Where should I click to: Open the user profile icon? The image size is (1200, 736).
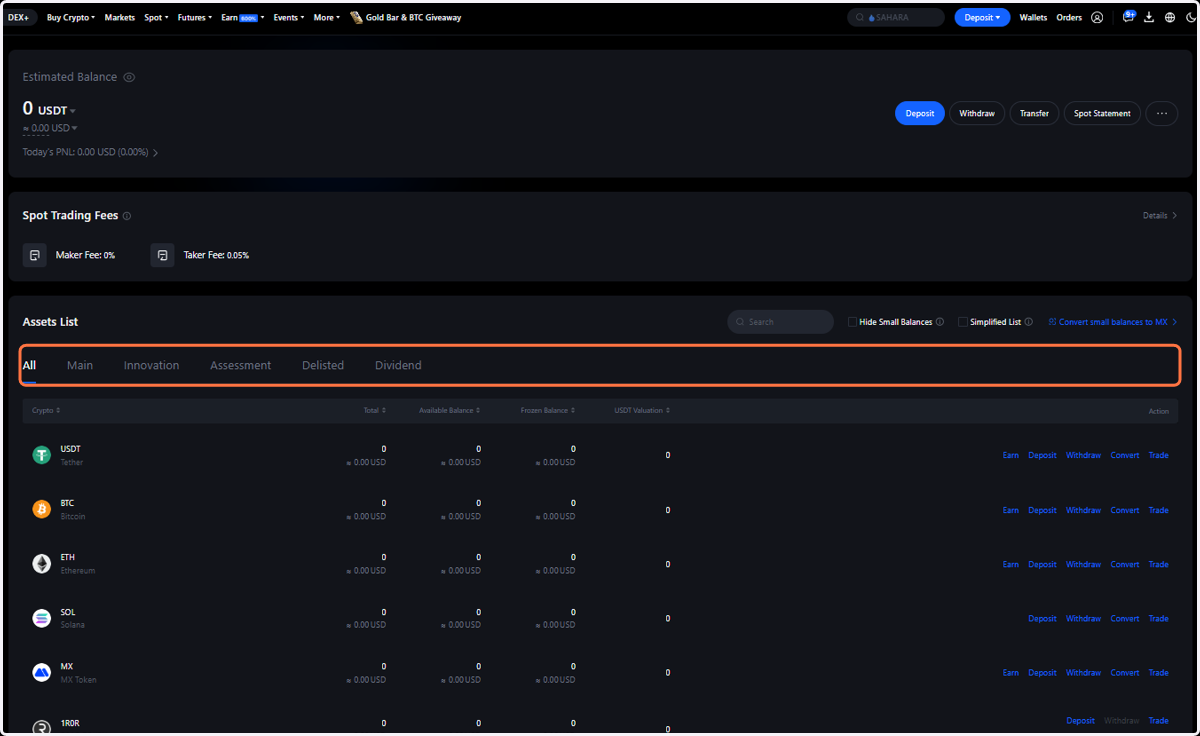pos(1097,17)
